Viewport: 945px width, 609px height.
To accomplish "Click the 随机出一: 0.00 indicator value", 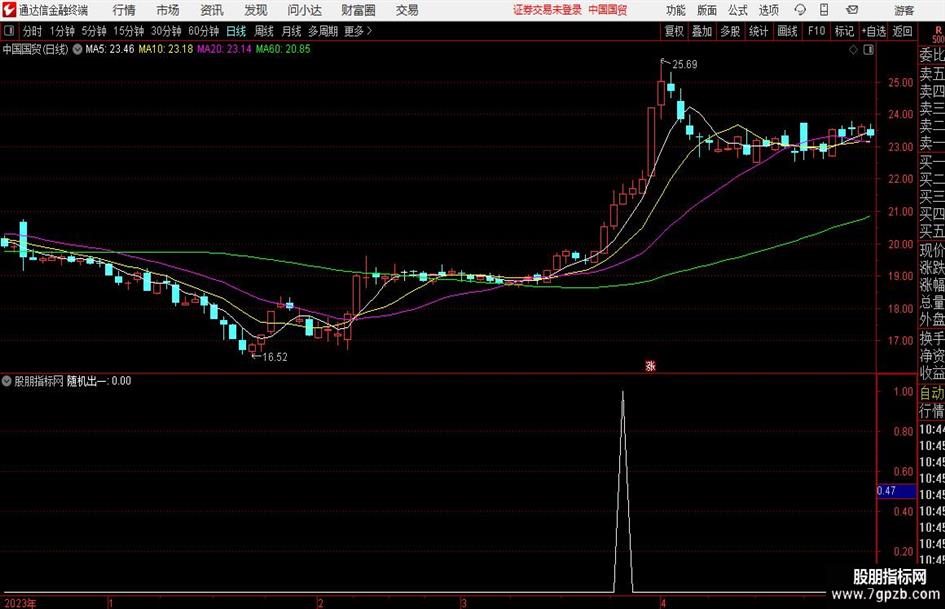I will click(x=99, y=381).
